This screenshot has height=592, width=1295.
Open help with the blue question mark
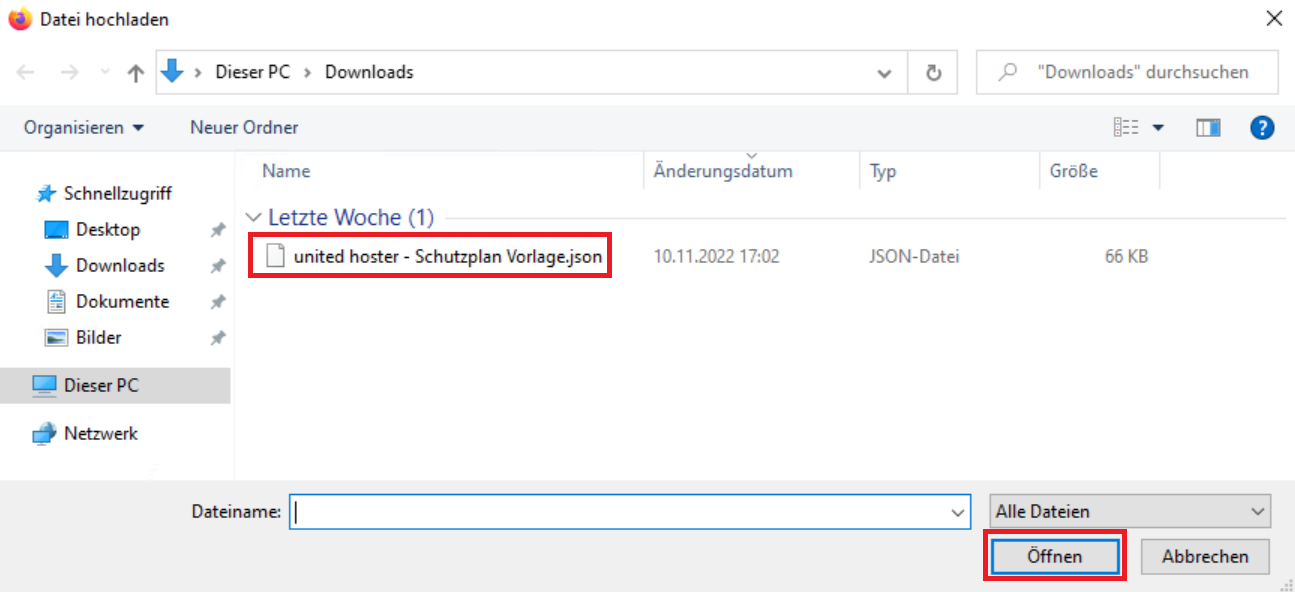tap(1262, 127)
